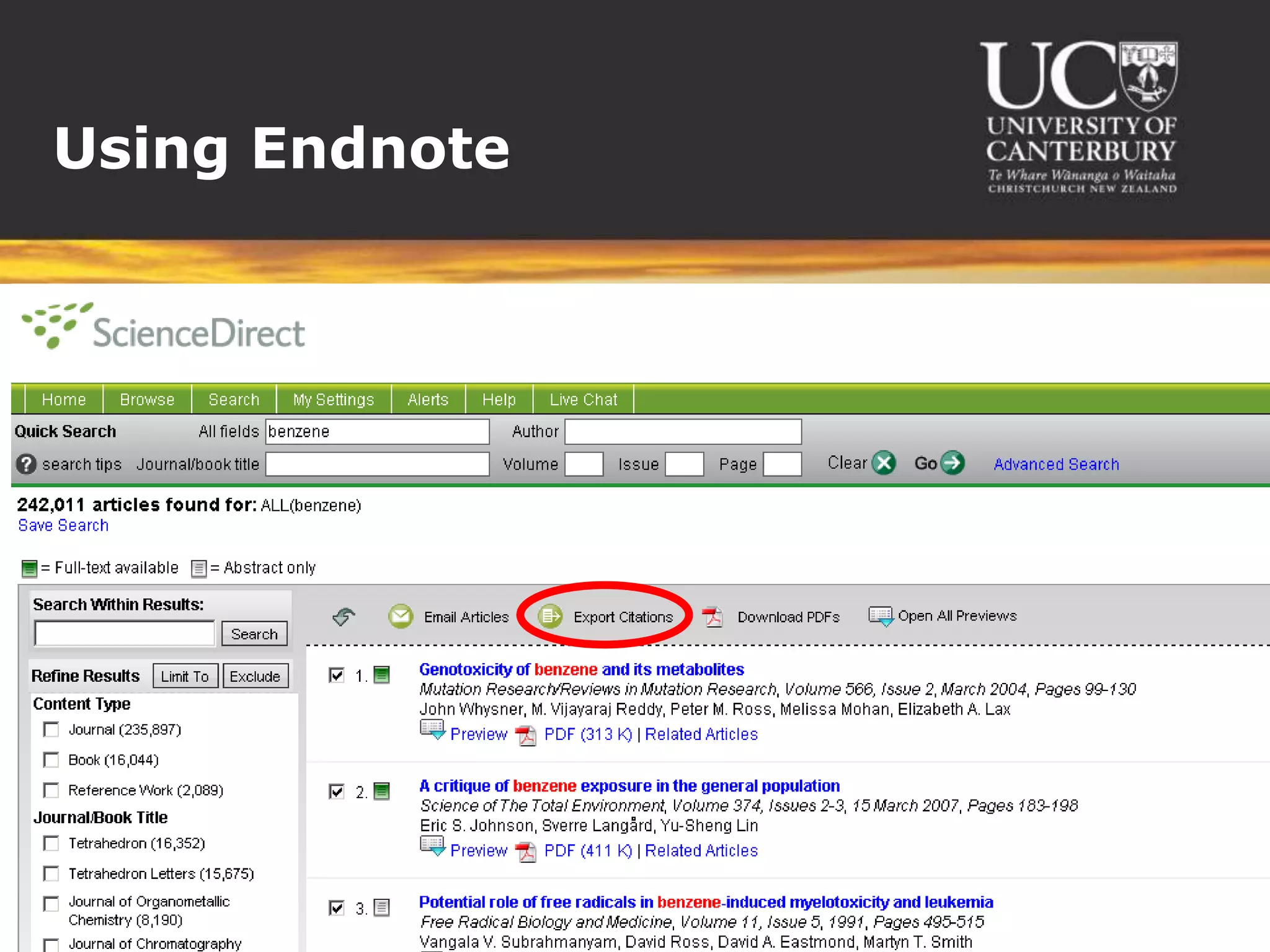Check the Journal of Chromatography filter
The width and height of the screenshot is (1270, 952).
(51, 945)
